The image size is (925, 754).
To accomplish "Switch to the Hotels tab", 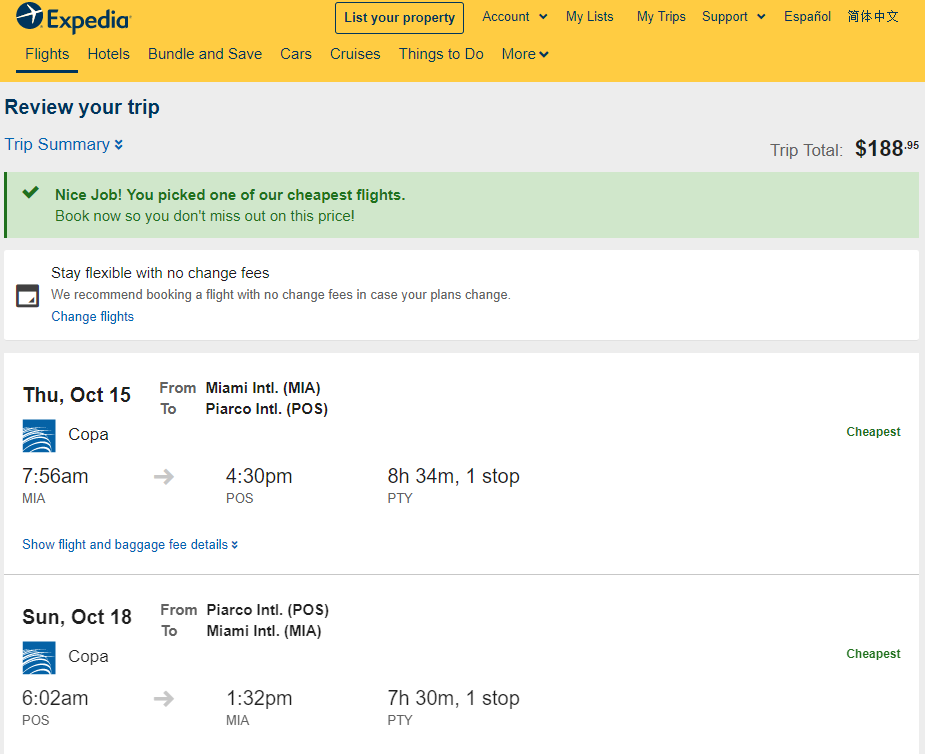I will (109, 54).
